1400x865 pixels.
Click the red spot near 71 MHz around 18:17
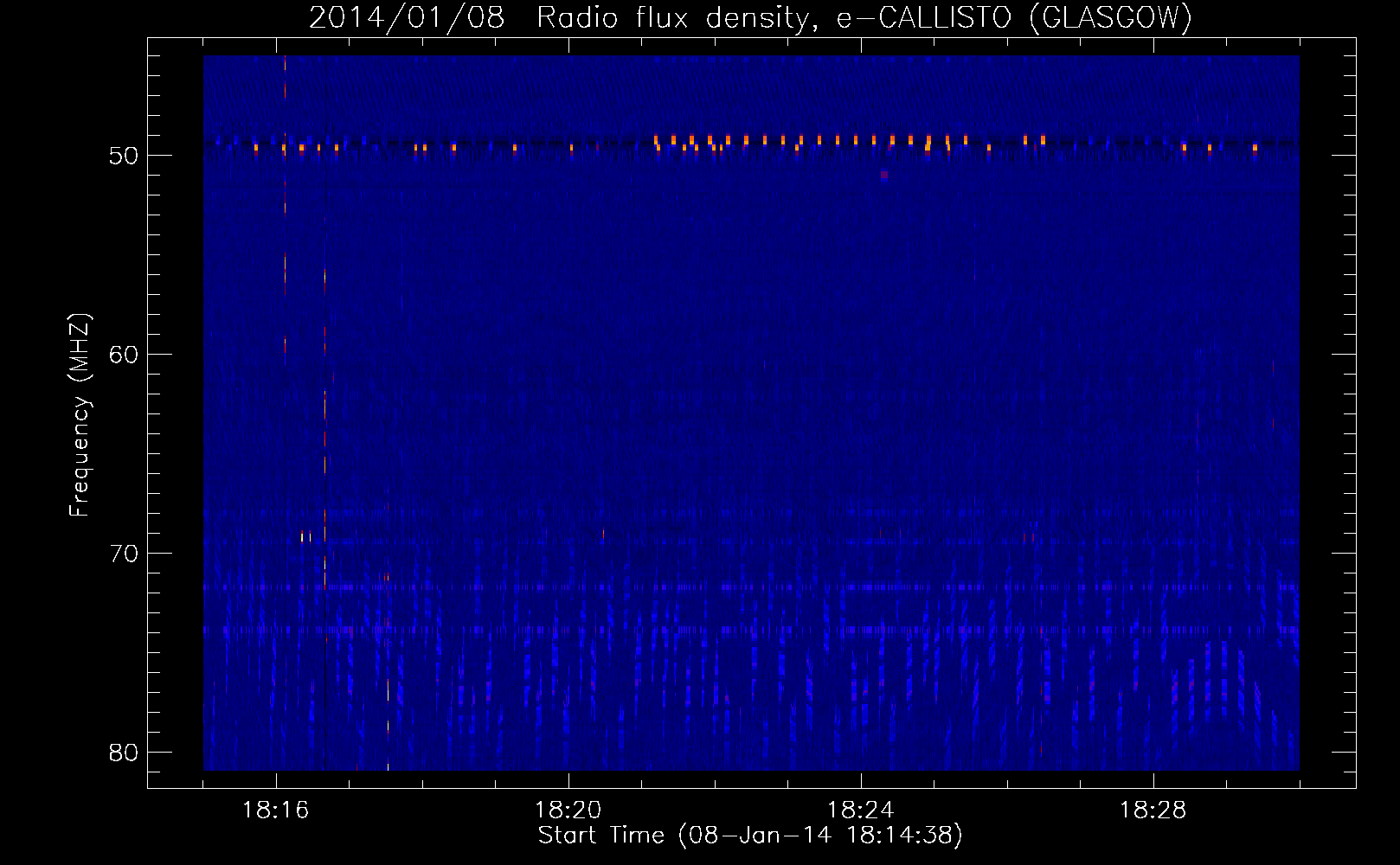[x=385, y=576]
